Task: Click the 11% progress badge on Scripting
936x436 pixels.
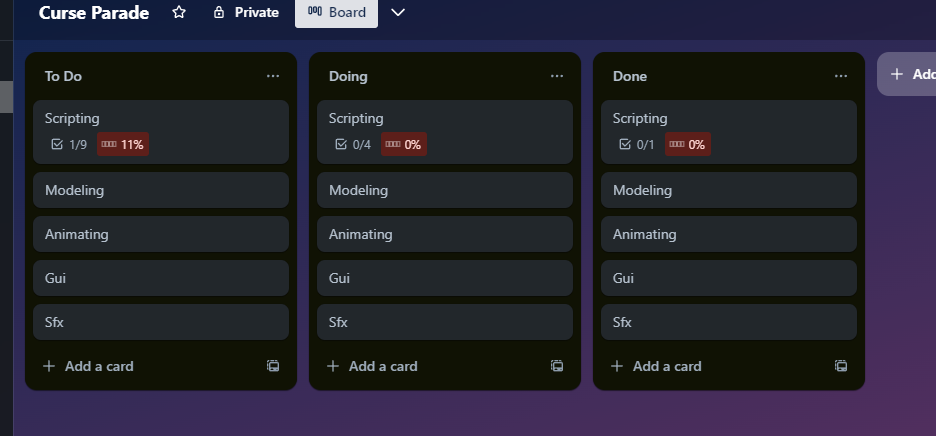Action: pyautogui.click(x=123, y=145)
